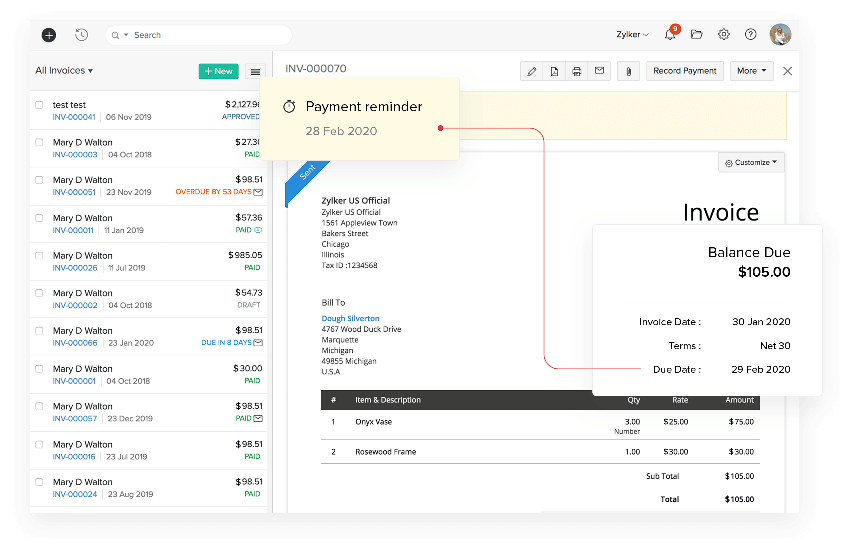The height and width of the screenshot is (552, 852).
Task: Expand the All Invoices filter dropdown
Action: coord(64,71)
